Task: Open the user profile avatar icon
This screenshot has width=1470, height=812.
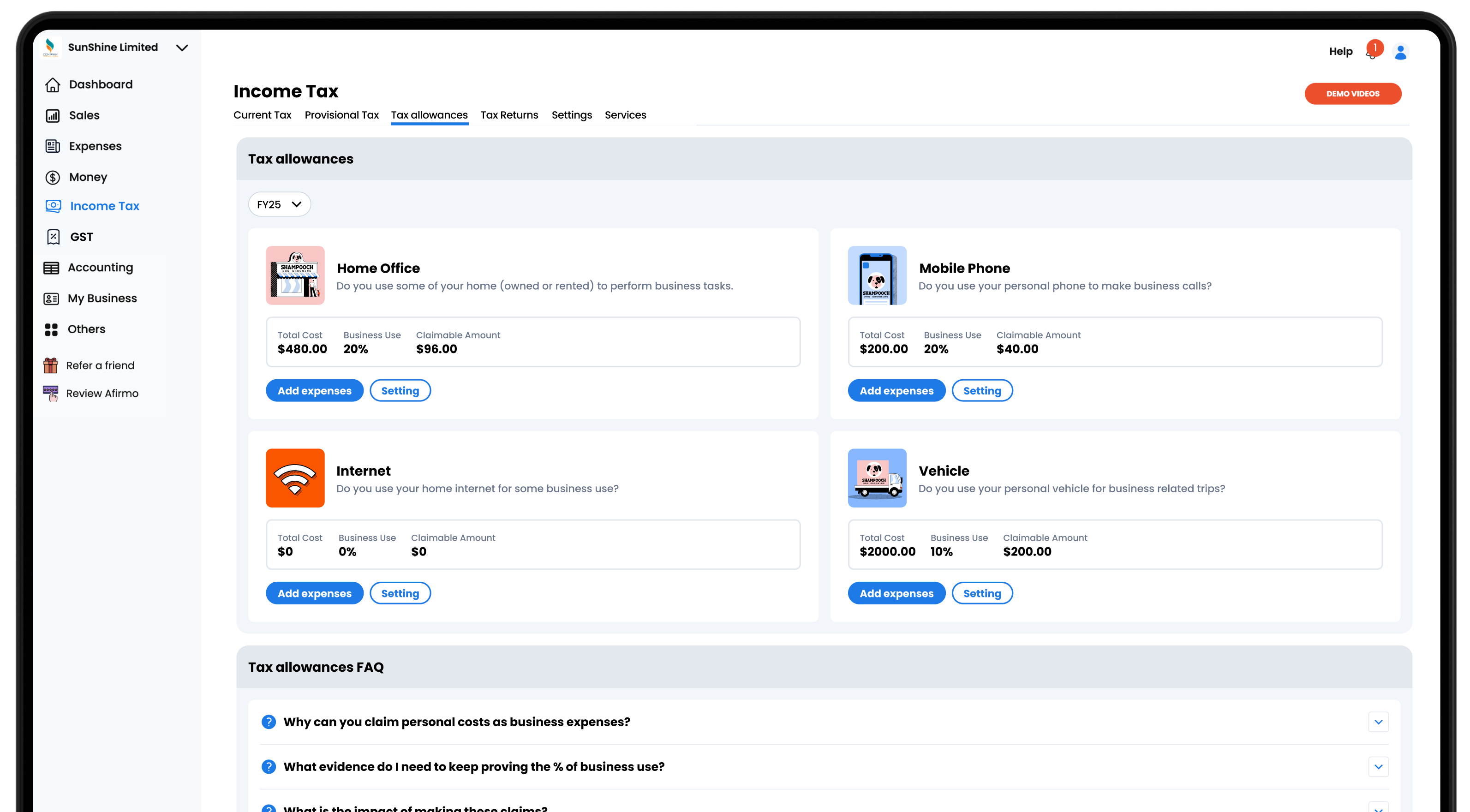Action: (1400, 52)
